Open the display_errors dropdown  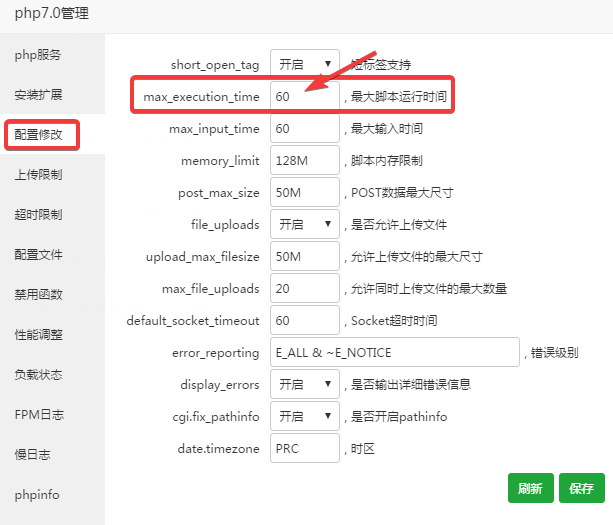tap(304, 385)
